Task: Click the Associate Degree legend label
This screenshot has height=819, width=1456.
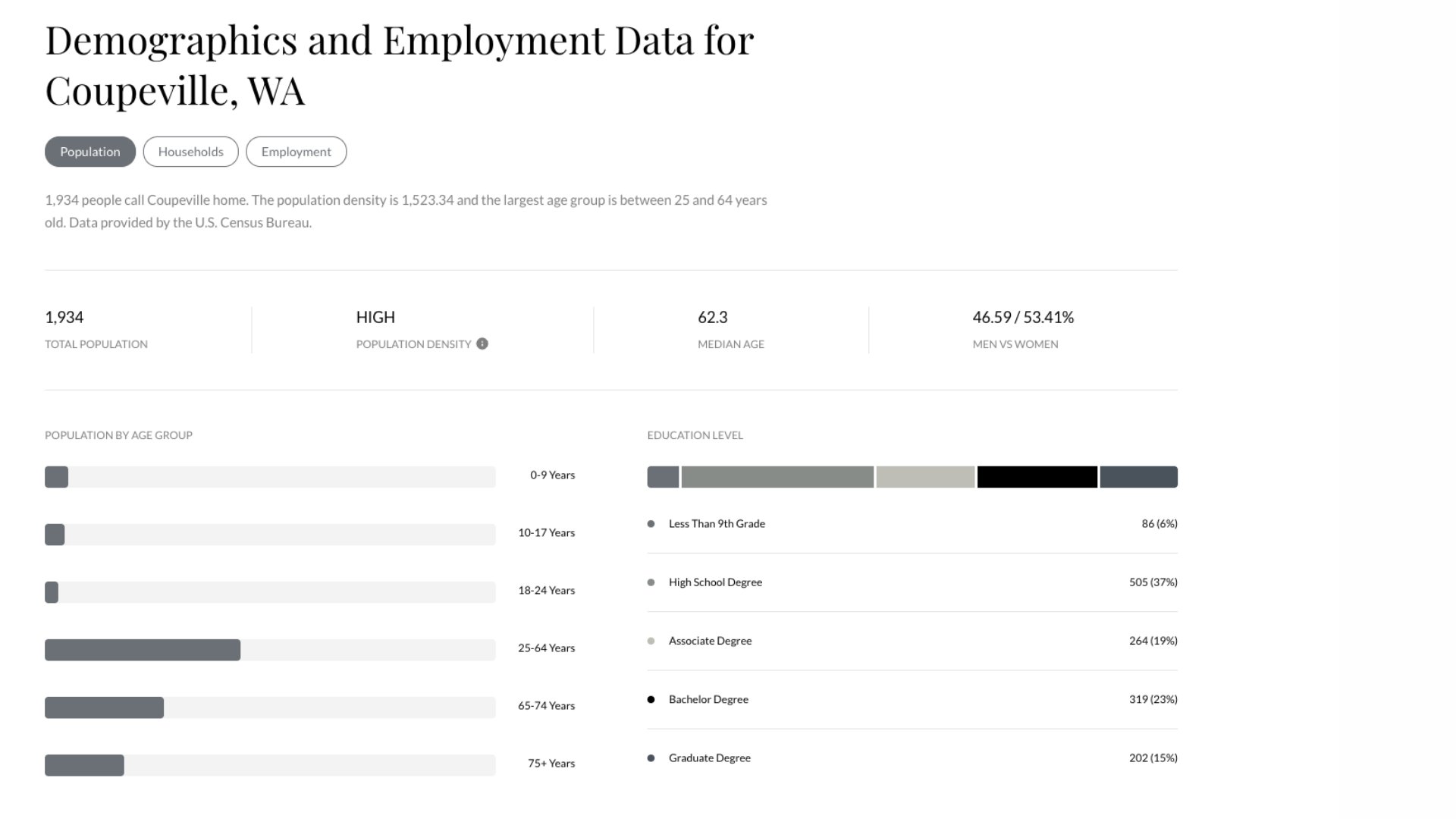Action: pos(710,641)
